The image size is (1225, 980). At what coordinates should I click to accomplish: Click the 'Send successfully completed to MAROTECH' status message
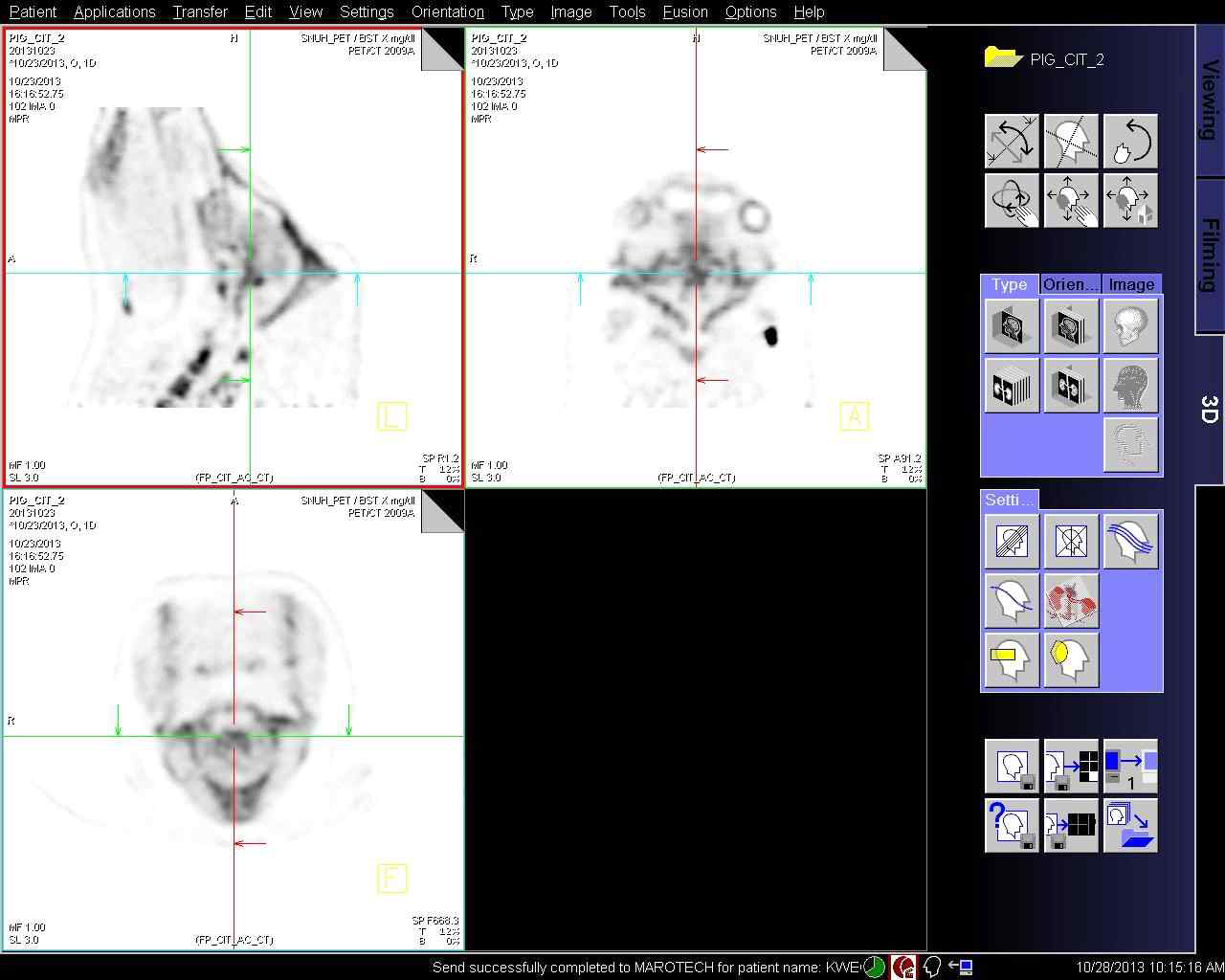point(646,968)
